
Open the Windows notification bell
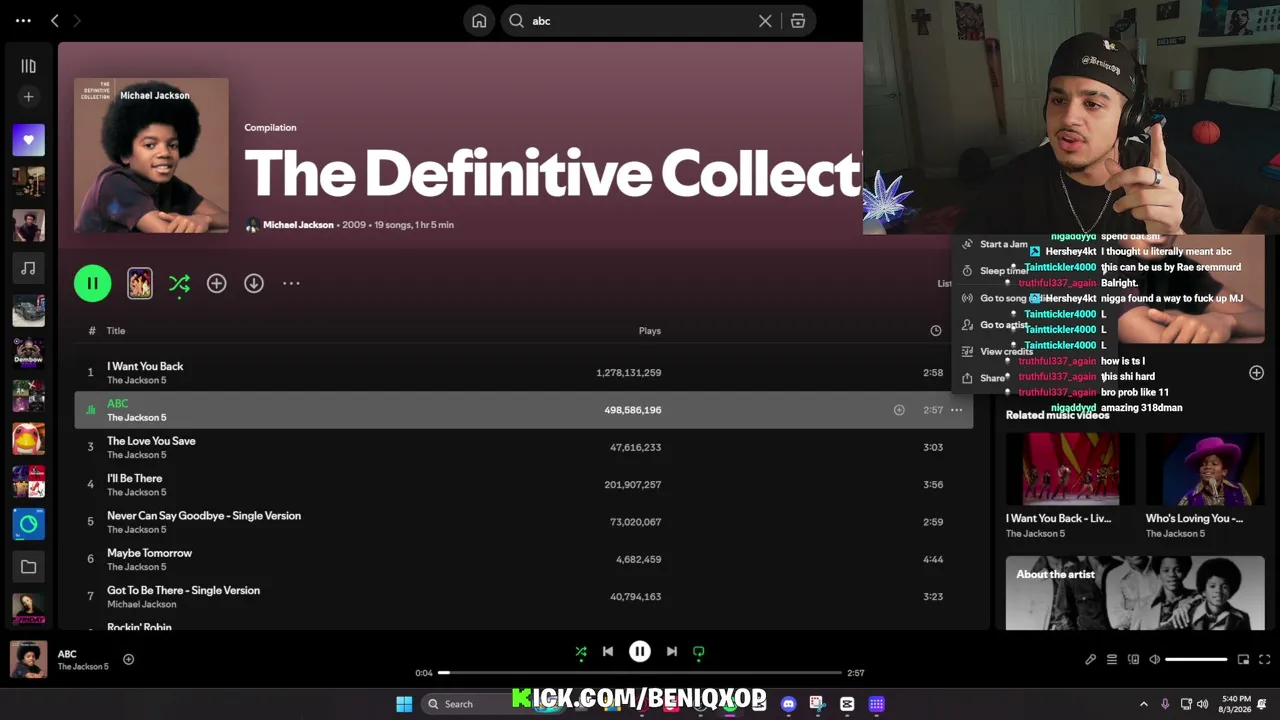(x=1263, y=704)
